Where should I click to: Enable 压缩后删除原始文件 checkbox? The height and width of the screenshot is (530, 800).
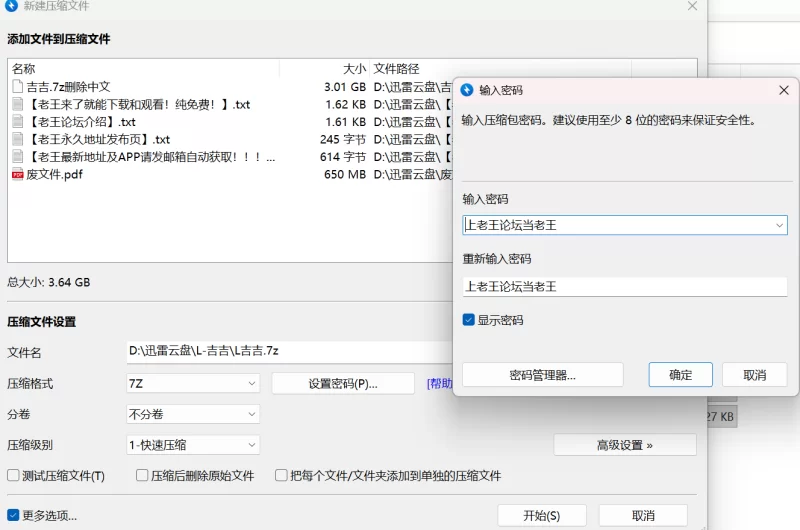click(142, 476)
